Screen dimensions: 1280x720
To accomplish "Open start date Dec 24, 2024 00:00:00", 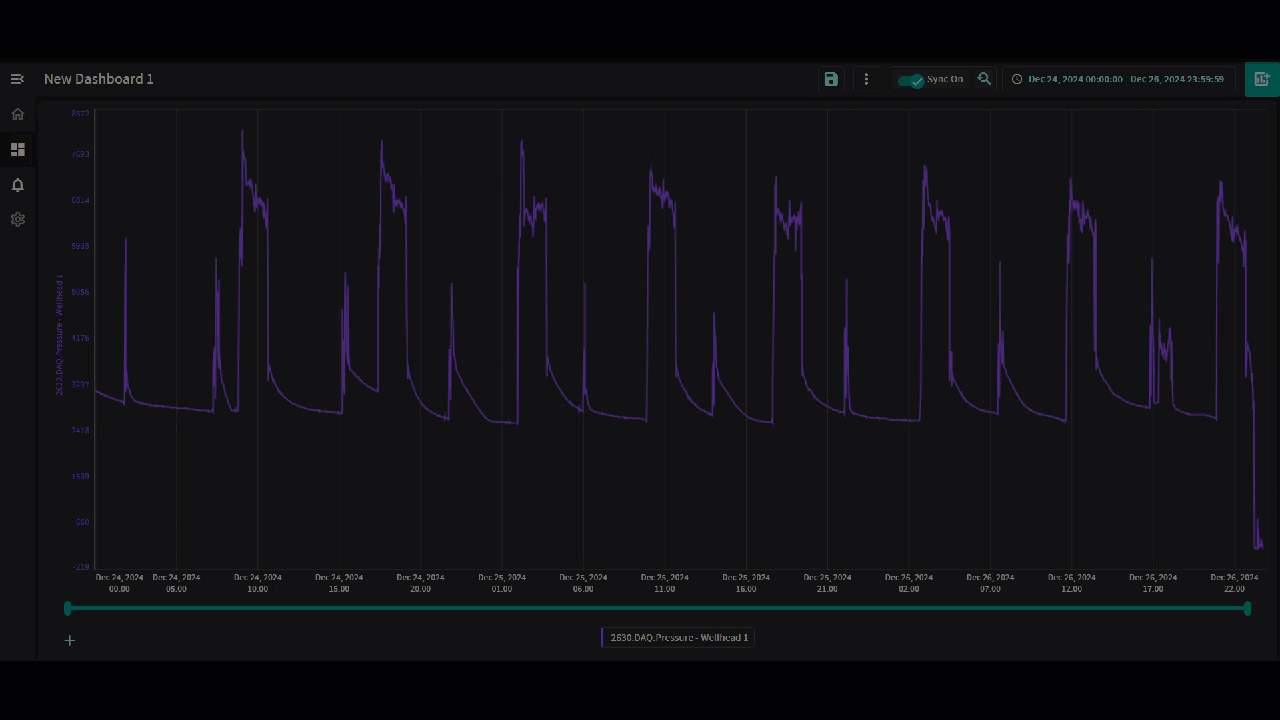I will tap(1075, 79).
